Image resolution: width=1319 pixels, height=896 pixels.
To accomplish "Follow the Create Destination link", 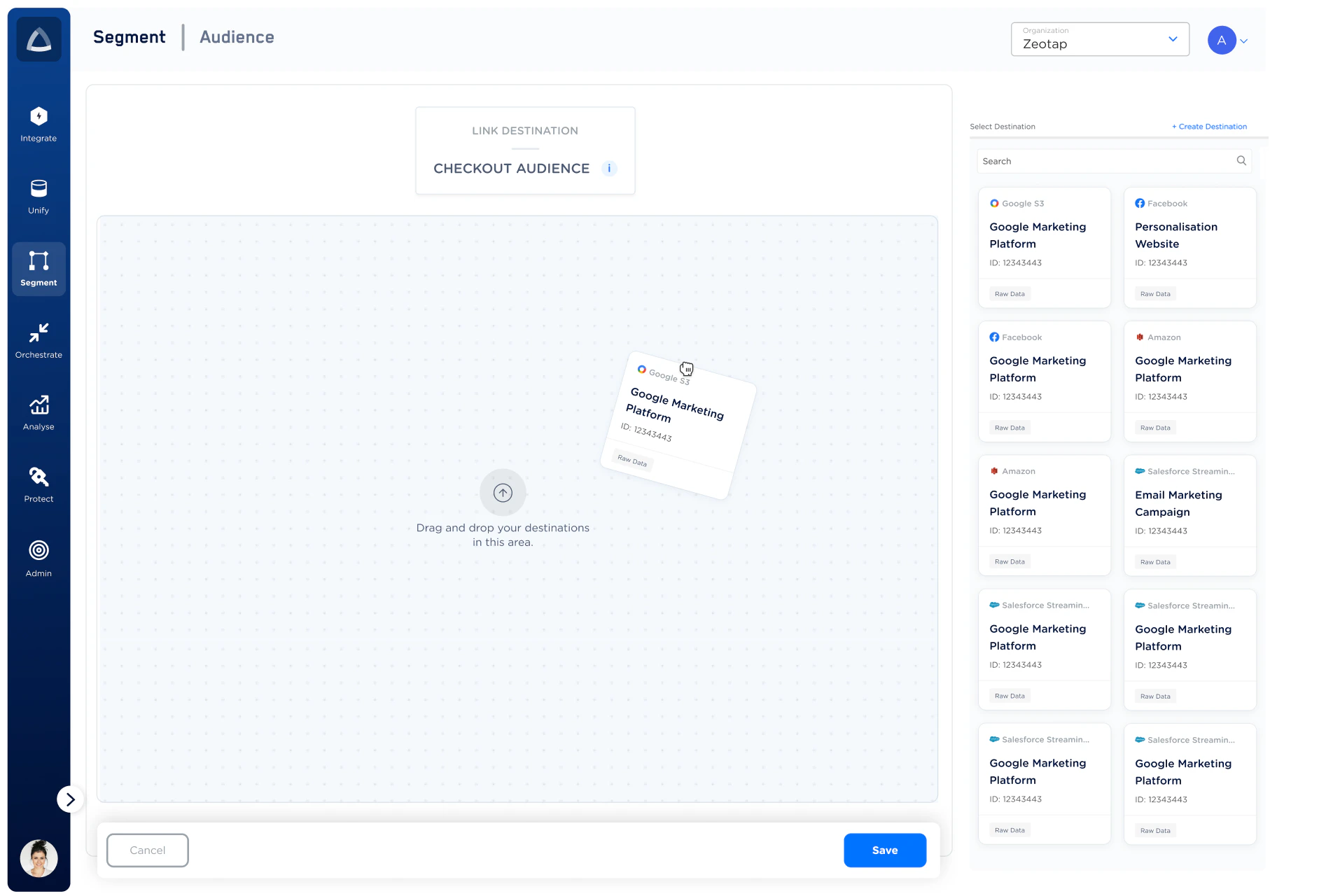I will (1210, 127).
